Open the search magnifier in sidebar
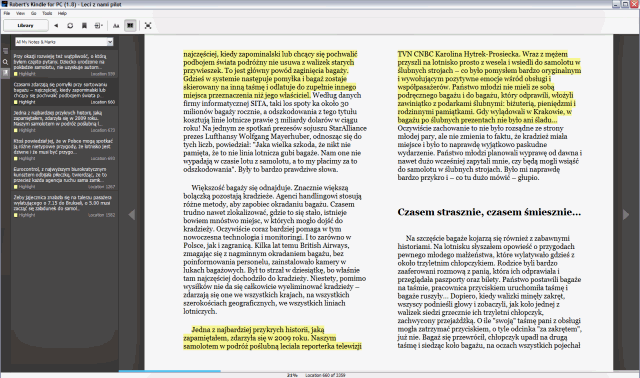This screenshot has height=378, width=640. point(5,62)
